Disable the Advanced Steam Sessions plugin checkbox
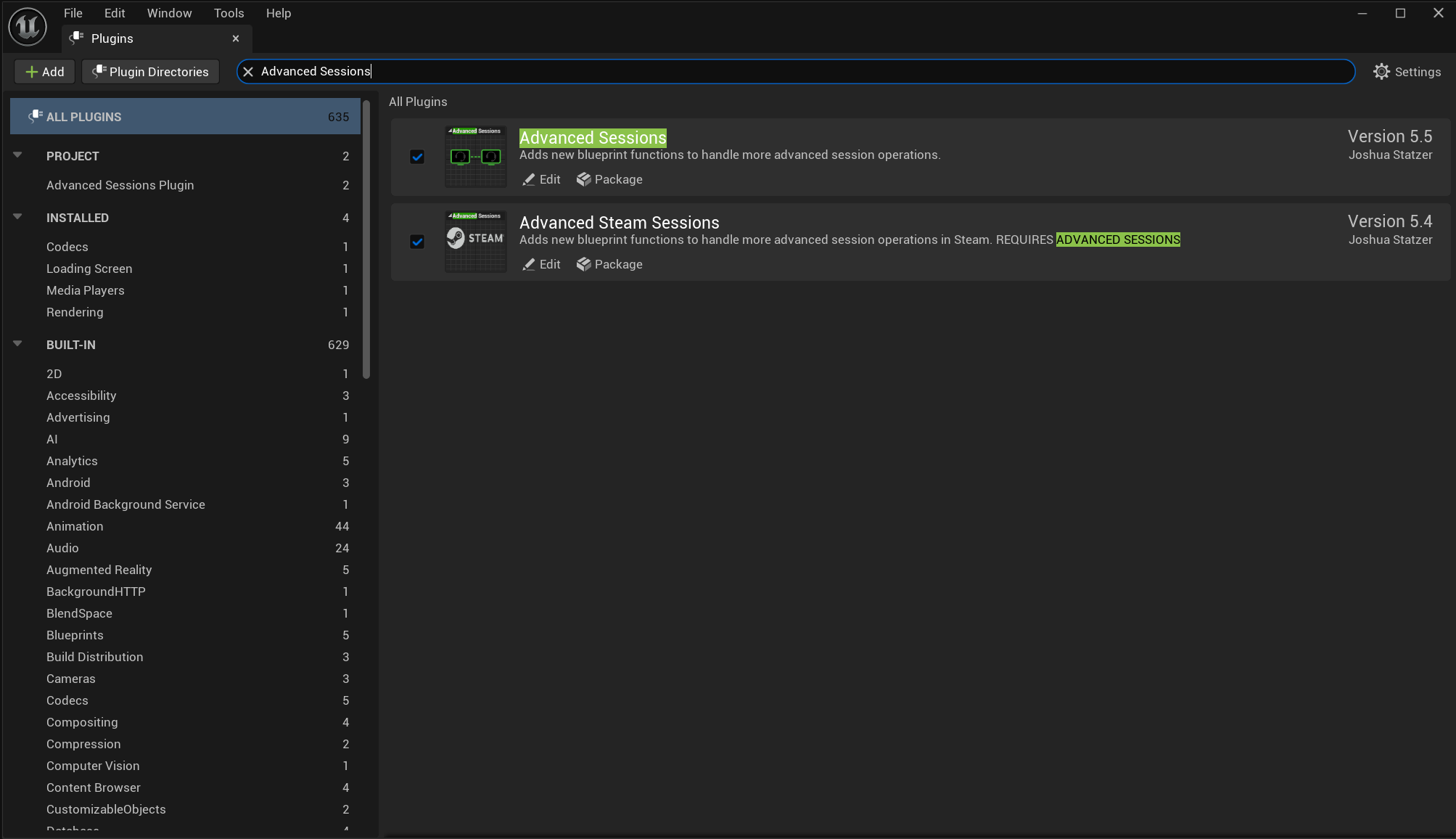Screen dimensions: 1456x839 click(417, 242)
